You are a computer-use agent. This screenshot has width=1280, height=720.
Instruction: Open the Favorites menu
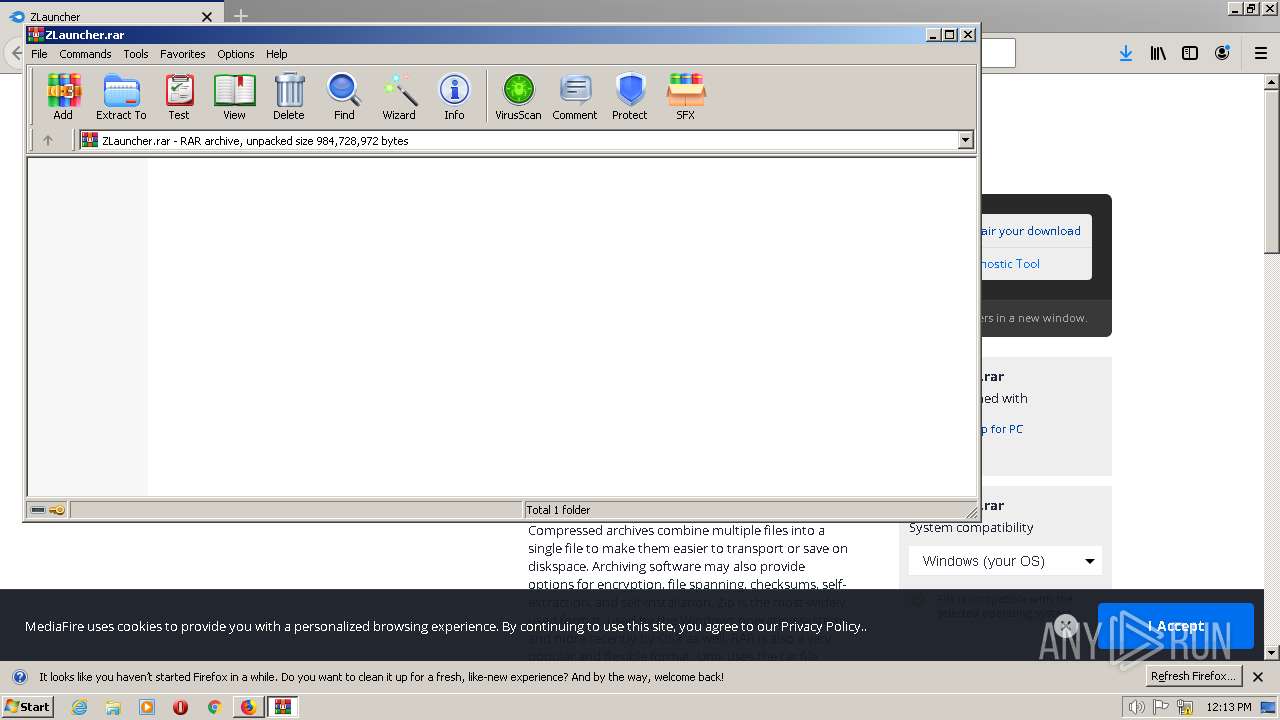[x=183, y=54]
